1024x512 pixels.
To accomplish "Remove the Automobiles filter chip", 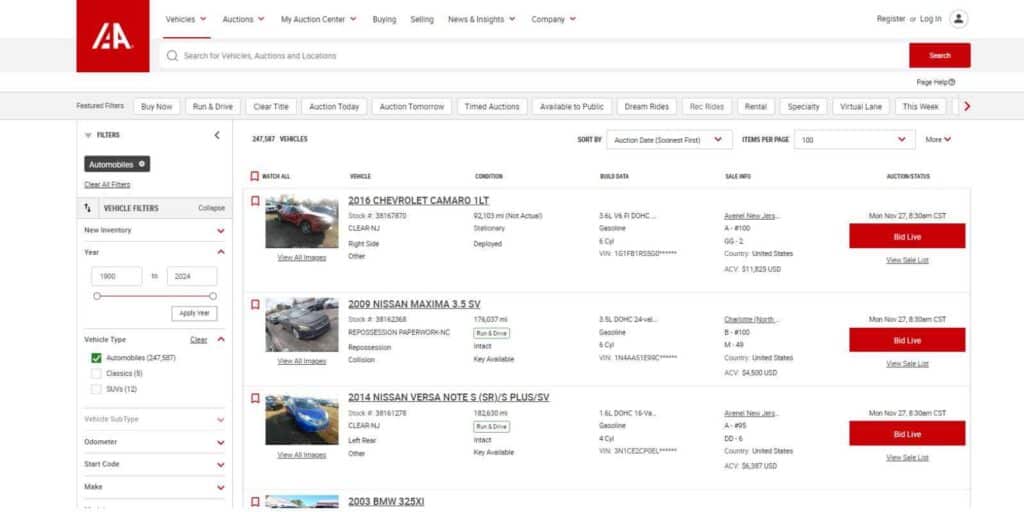I will [x=142, y=164].
